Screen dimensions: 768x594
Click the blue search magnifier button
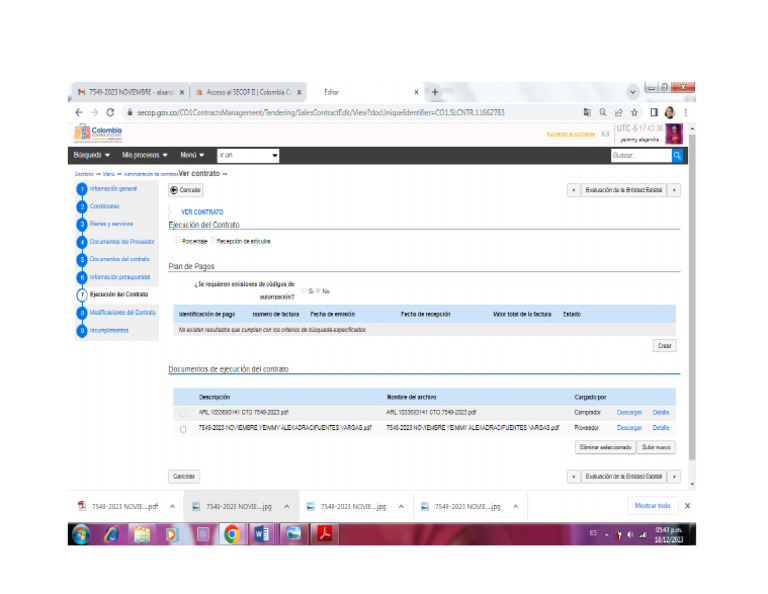point(677,155)
